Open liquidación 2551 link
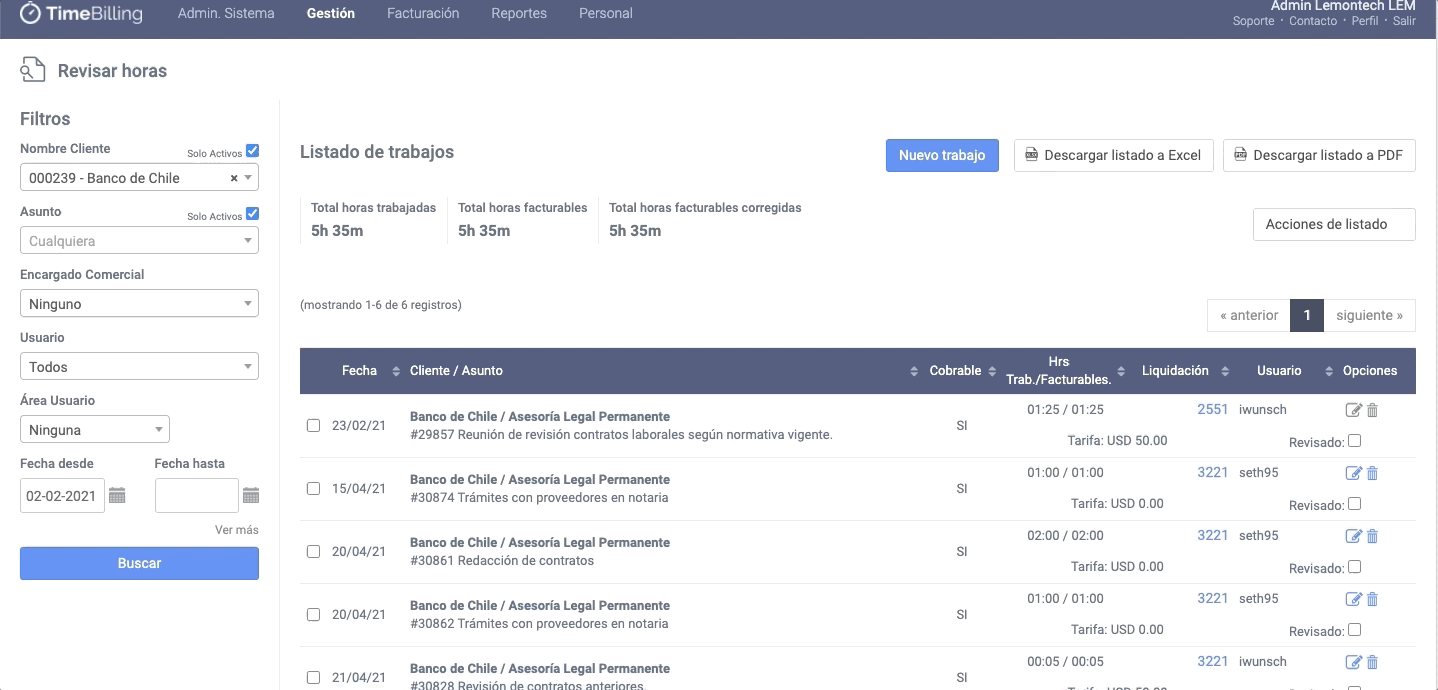Image resolution: width=1438 pixels, height=690 pixels. 1213,409
